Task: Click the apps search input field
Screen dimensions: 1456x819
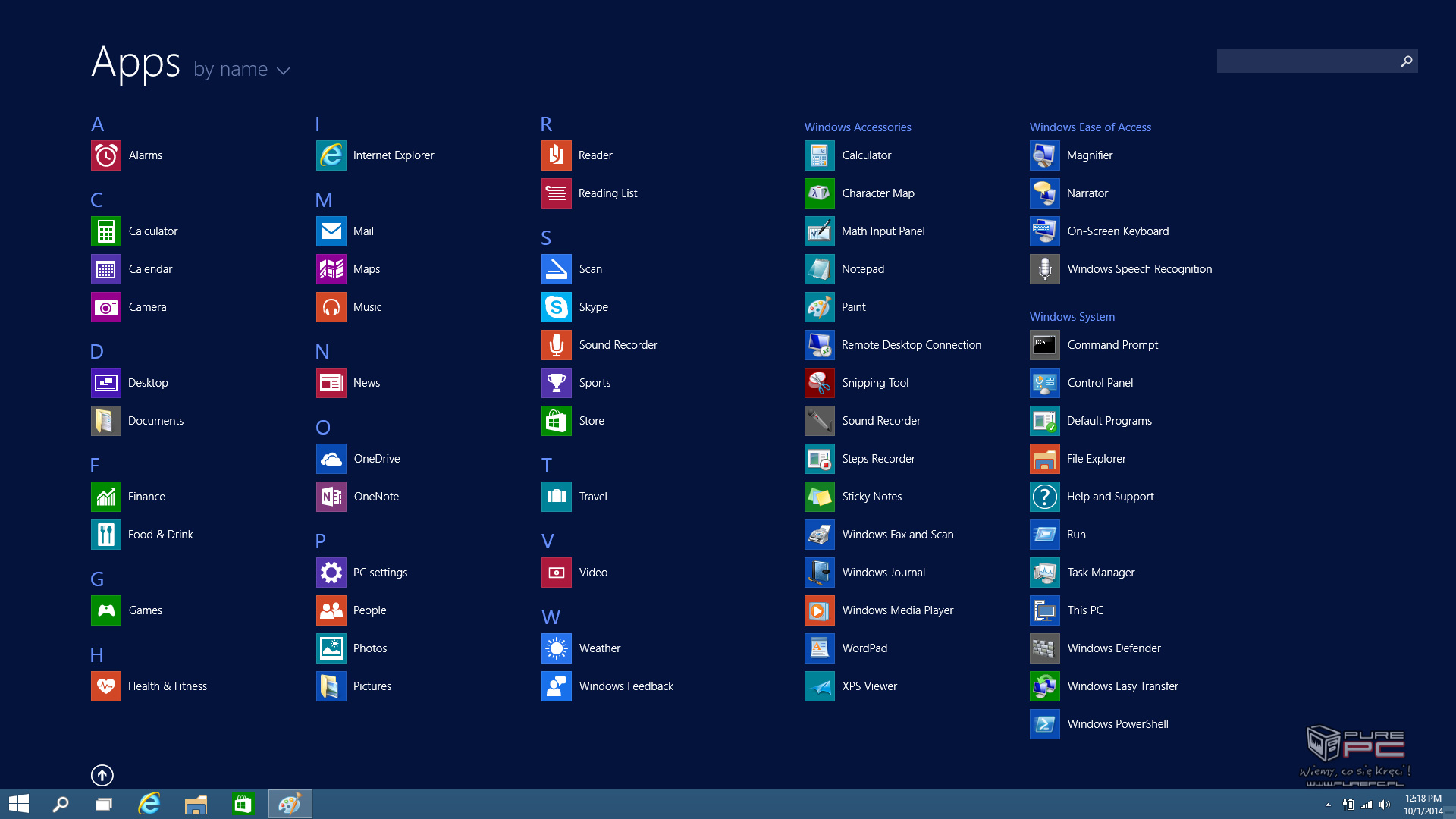Action: click(x=1306, y=61)
